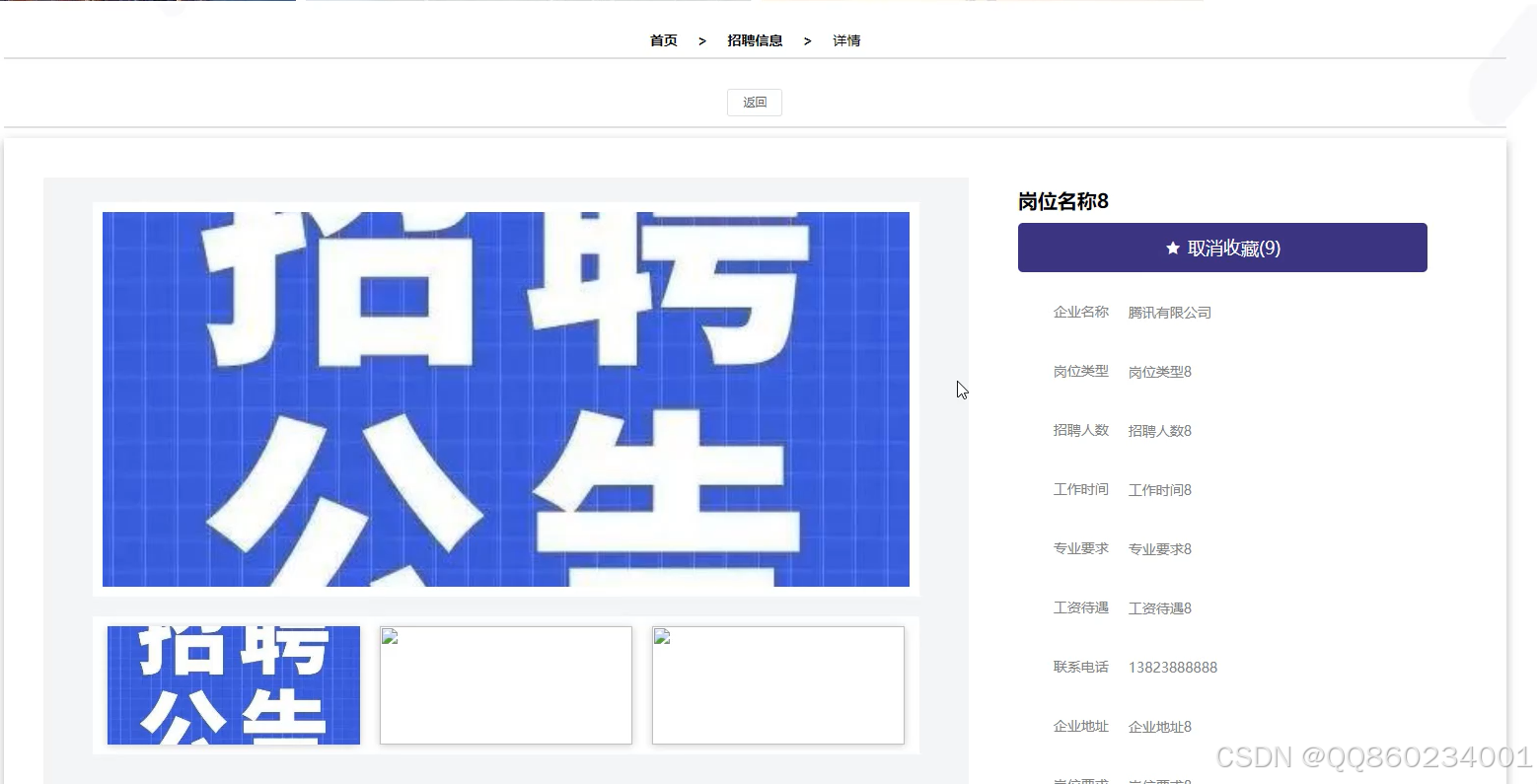The width and height of the screenshot is (1537, 784).
Task: Click the phone number 13823888888
Action: [1173, 667]
